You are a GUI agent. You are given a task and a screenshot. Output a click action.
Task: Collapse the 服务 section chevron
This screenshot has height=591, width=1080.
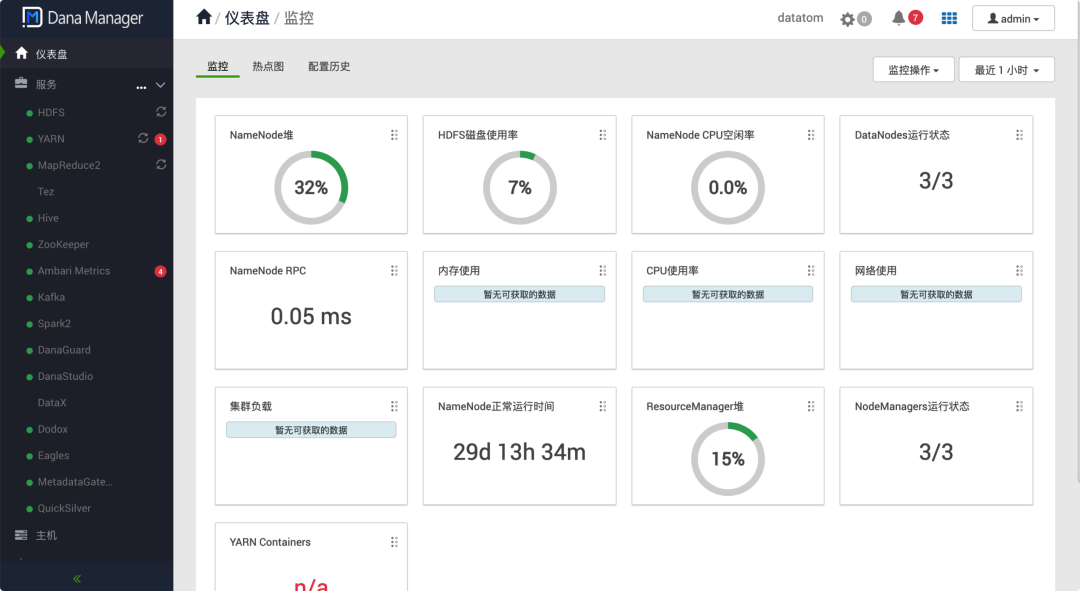click(160, 85)
